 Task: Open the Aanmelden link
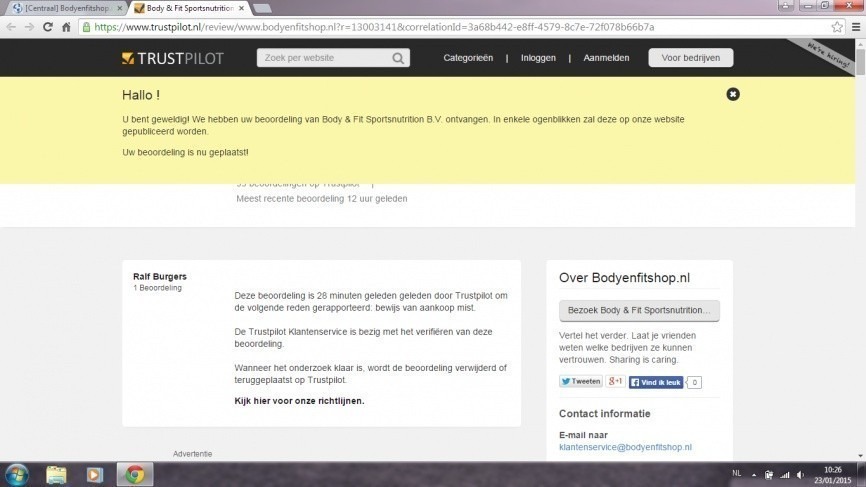606,58
